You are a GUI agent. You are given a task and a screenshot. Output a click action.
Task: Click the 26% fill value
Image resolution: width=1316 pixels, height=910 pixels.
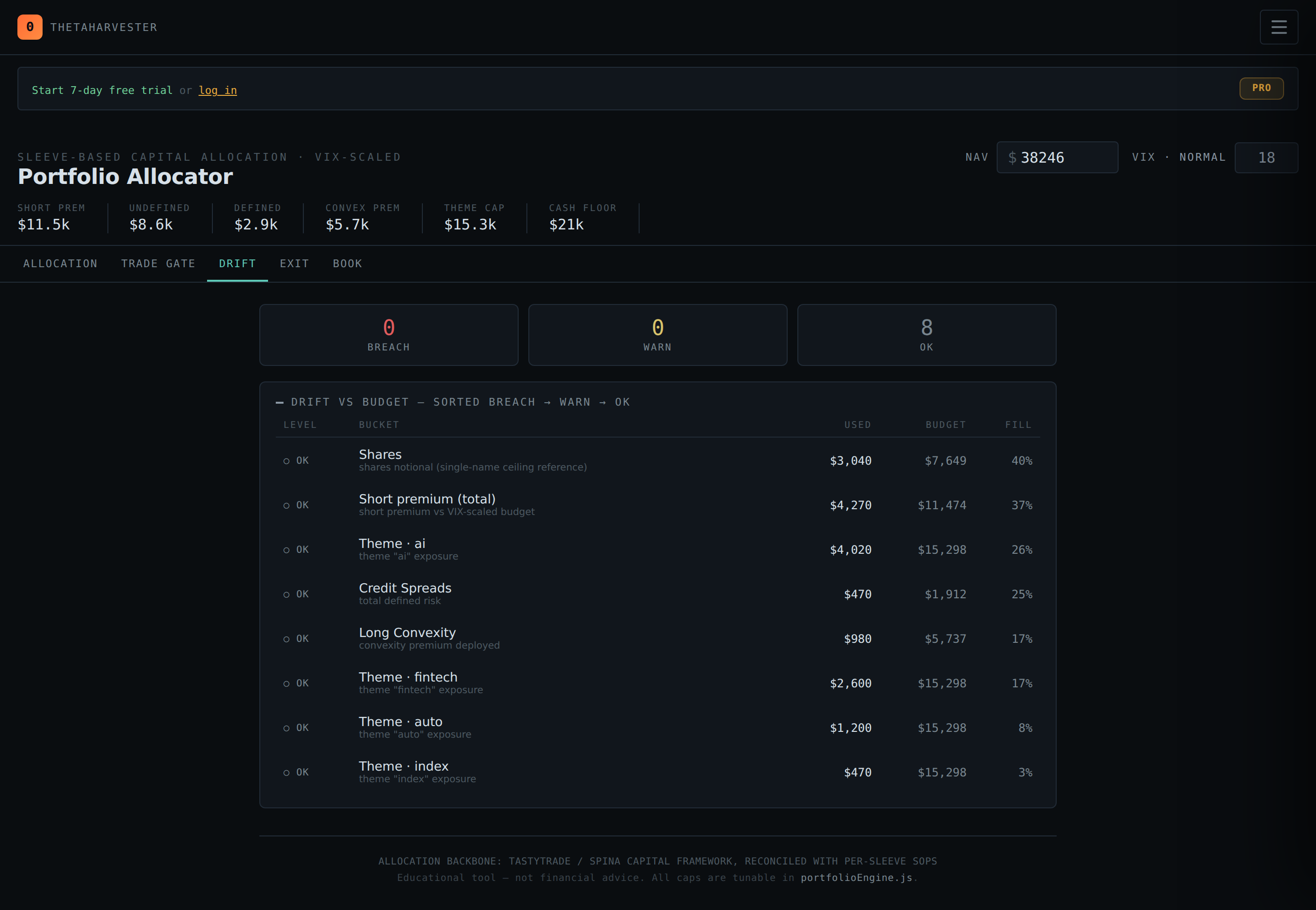pyautogui.click(x=1022, y=550)
